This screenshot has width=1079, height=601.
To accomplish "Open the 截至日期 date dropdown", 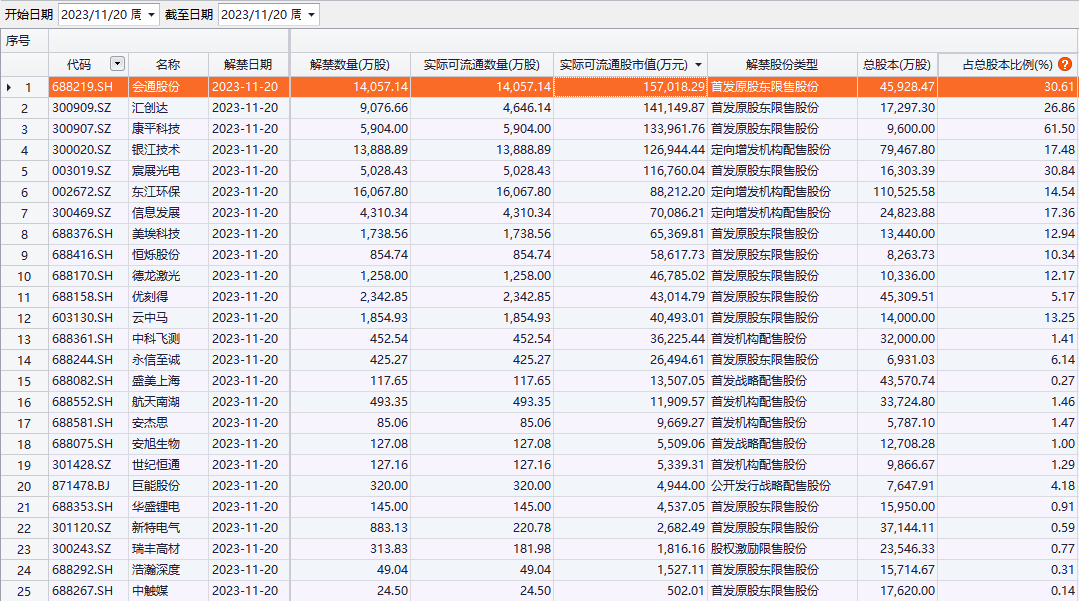I will (310, 15).
